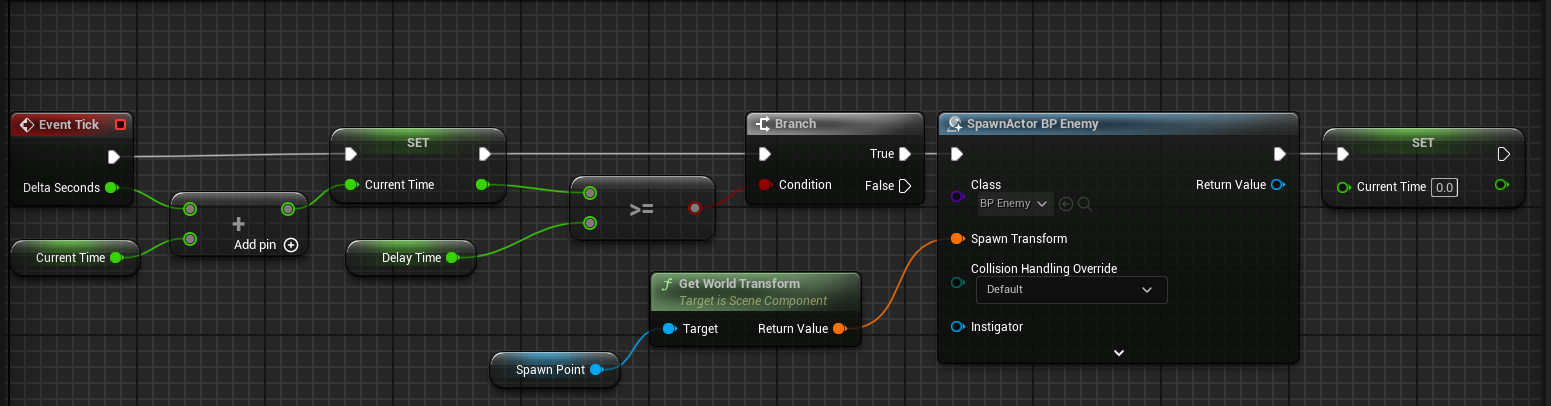Click the browse-to-asset arrow next to BP Enemy
The image size is (1551, 406).
click(x=1066, y=204)
